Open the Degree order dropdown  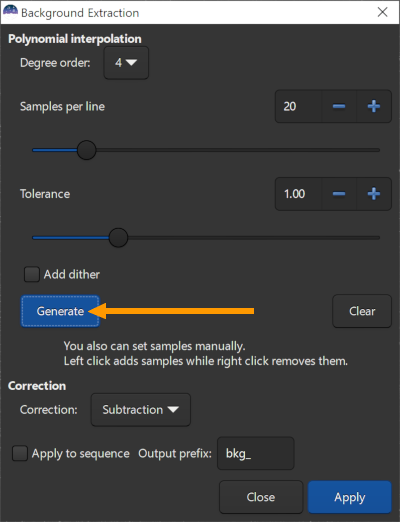coord(126,63)
